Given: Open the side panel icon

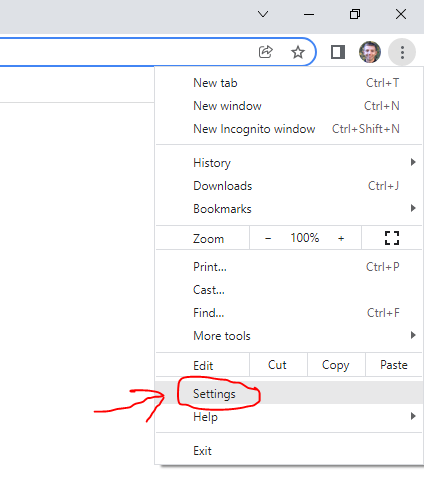Looking at the screenshot, I should (338, 52).
